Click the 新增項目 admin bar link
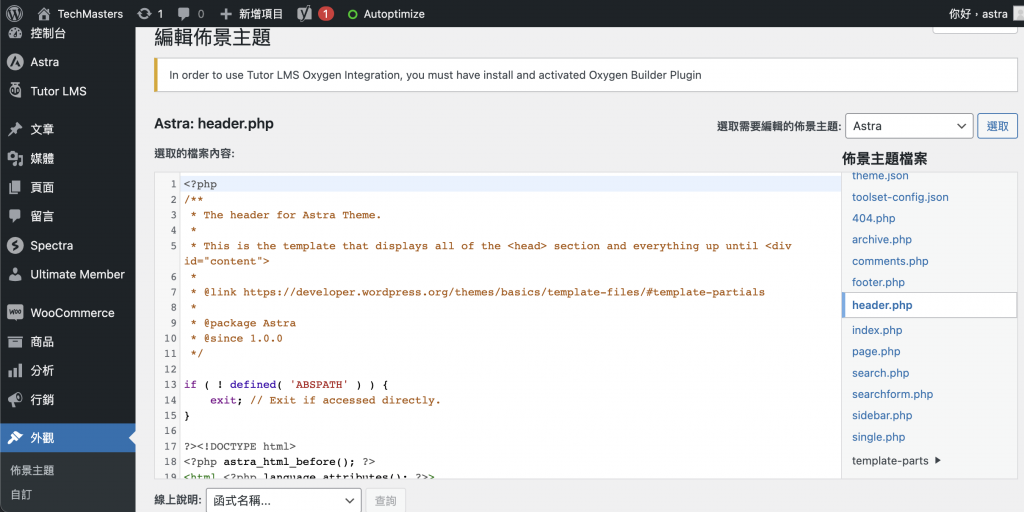The height and width of the screenshot is (512, 1024). (261, 14)
